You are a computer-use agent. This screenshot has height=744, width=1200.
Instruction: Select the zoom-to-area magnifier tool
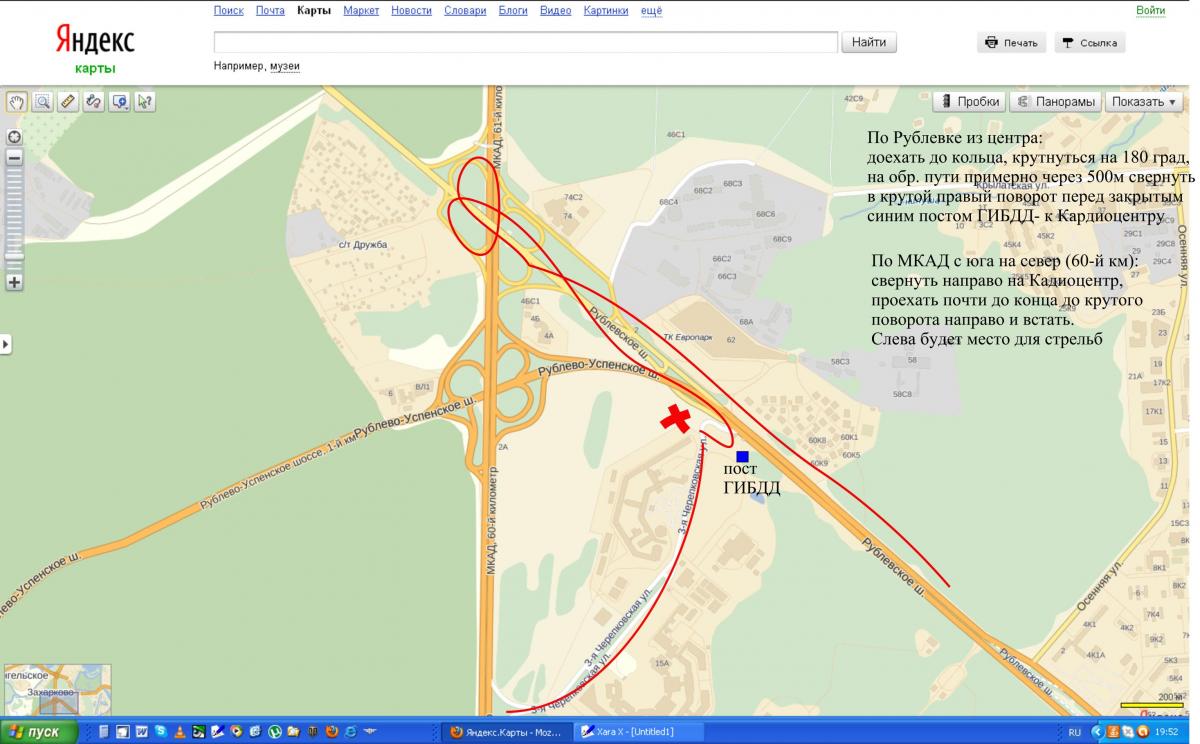pyautogui.click(x=43, y=101)
